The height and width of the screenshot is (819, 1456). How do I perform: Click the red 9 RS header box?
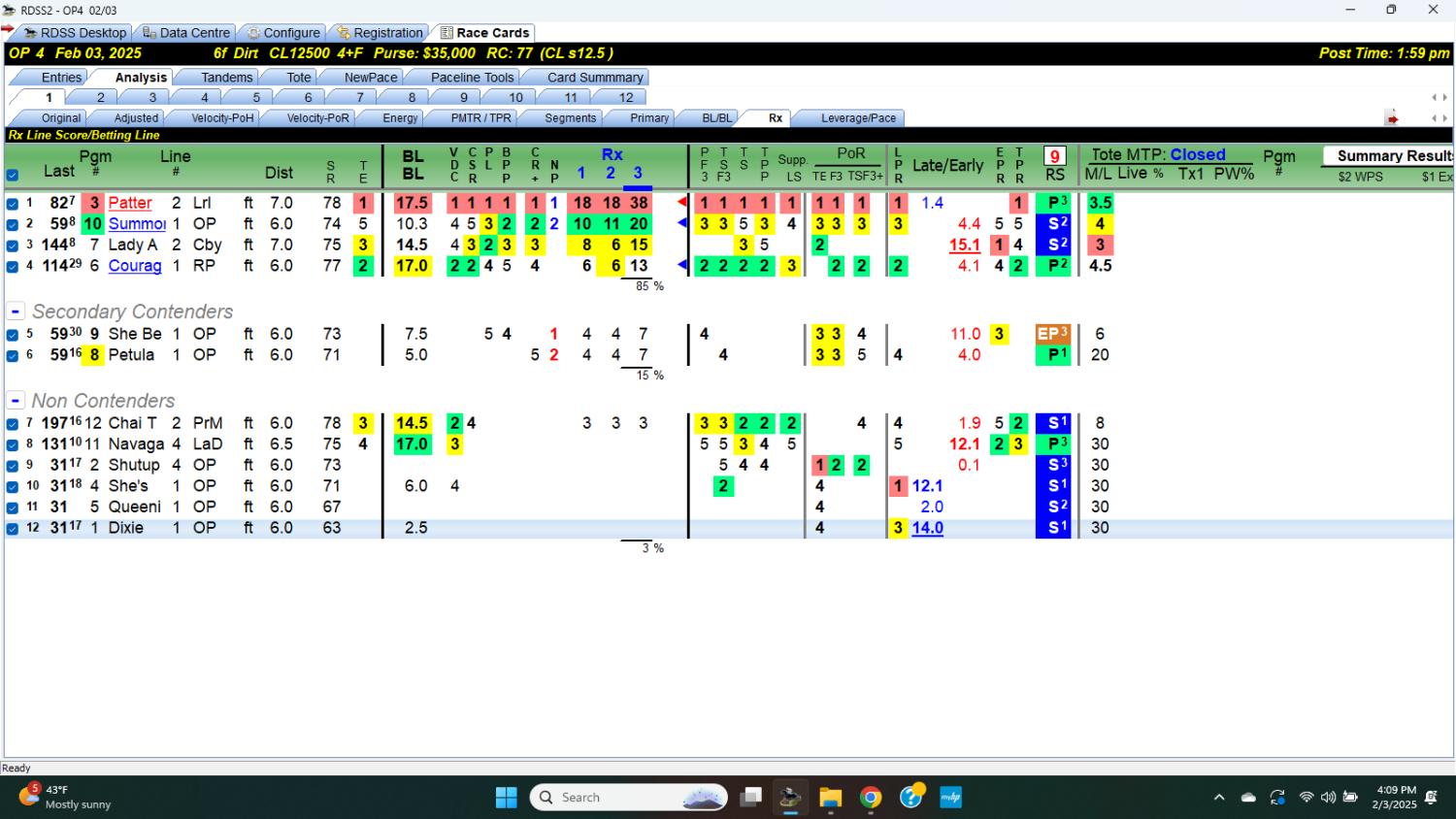pyautogui.click(x=1055, y=155)
